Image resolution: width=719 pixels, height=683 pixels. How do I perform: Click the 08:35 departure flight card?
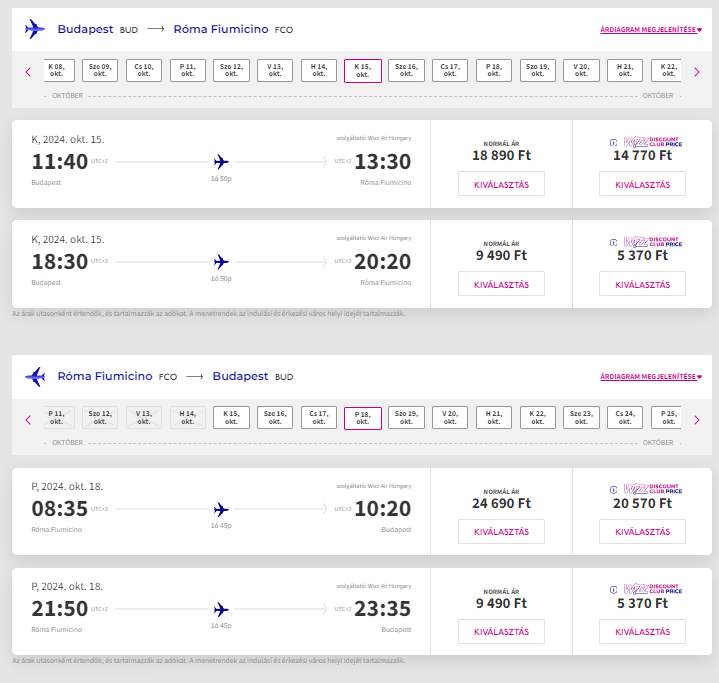(221, 511)
